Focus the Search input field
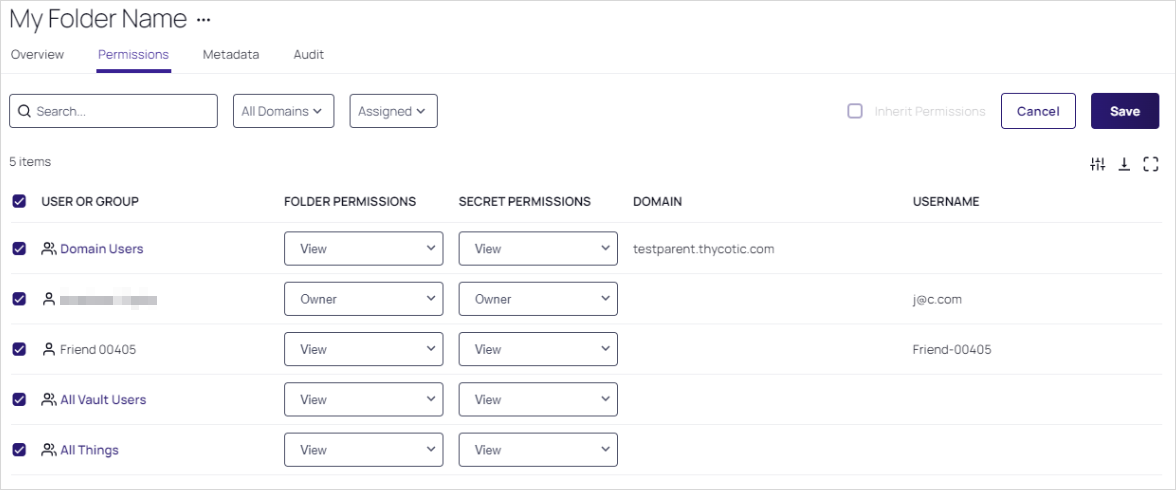 coord(122,111)
